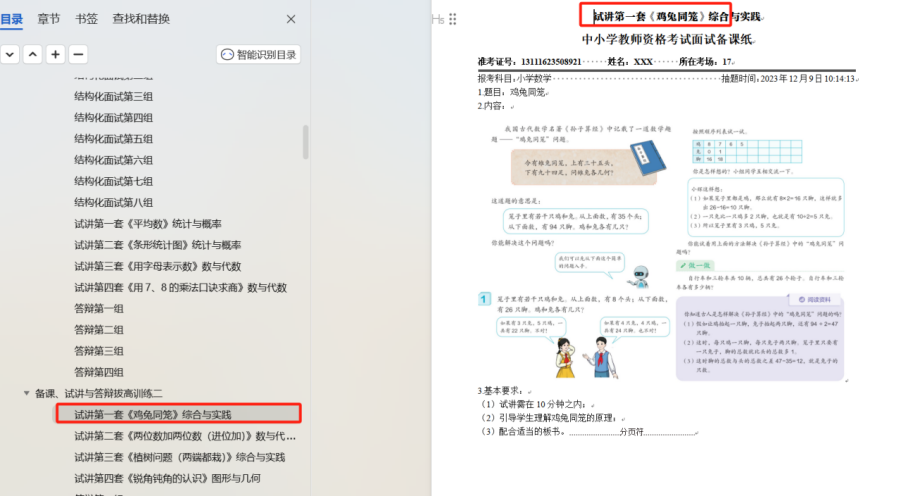The width and height of the screenshot is (901, 497).
Task: Navigate to 试讲第二套《条形统计图》统计与概率
Action: (157, 245)
